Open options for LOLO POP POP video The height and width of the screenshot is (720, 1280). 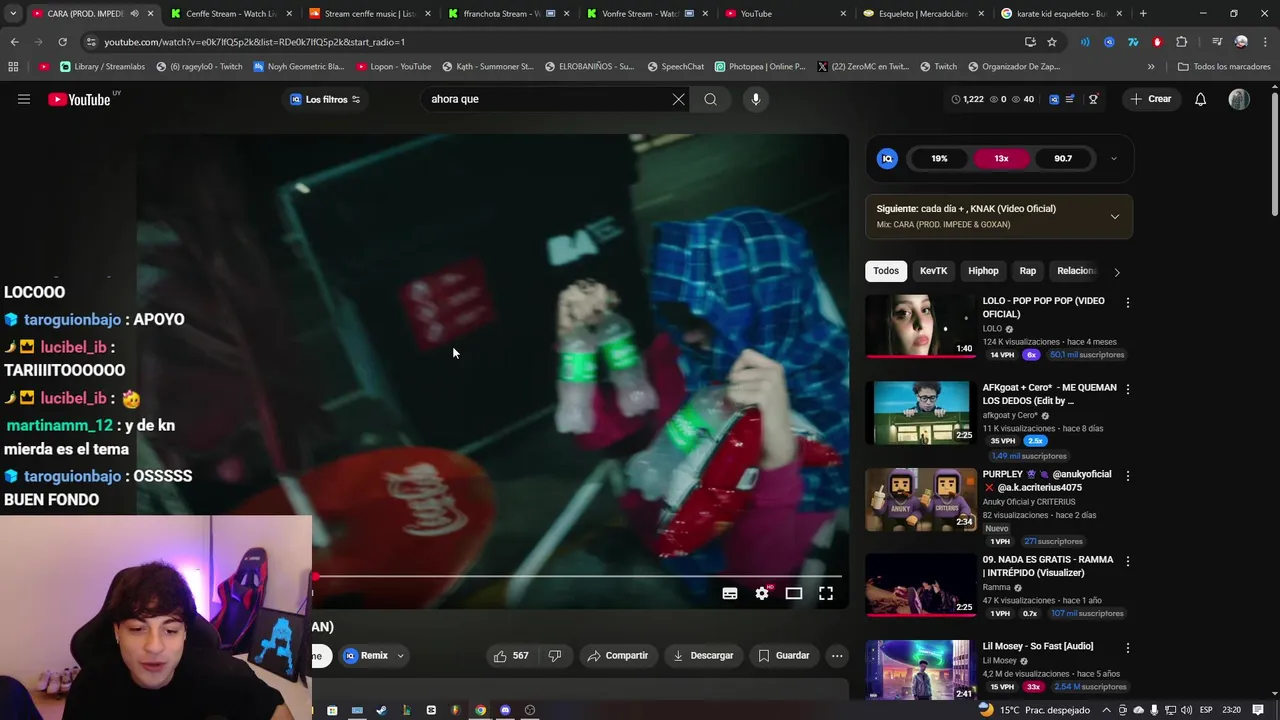[1128, 302]
